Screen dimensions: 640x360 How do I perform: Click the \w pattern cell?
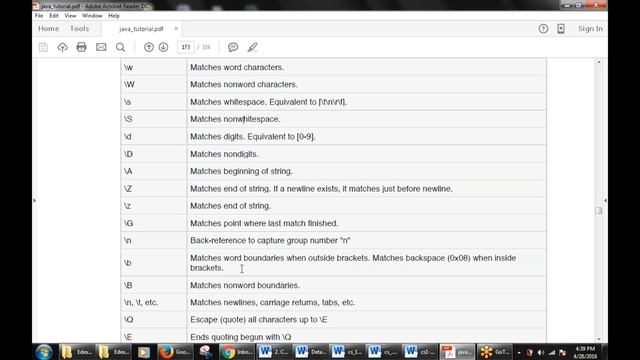pyautogui.click(x=154, y=67)
